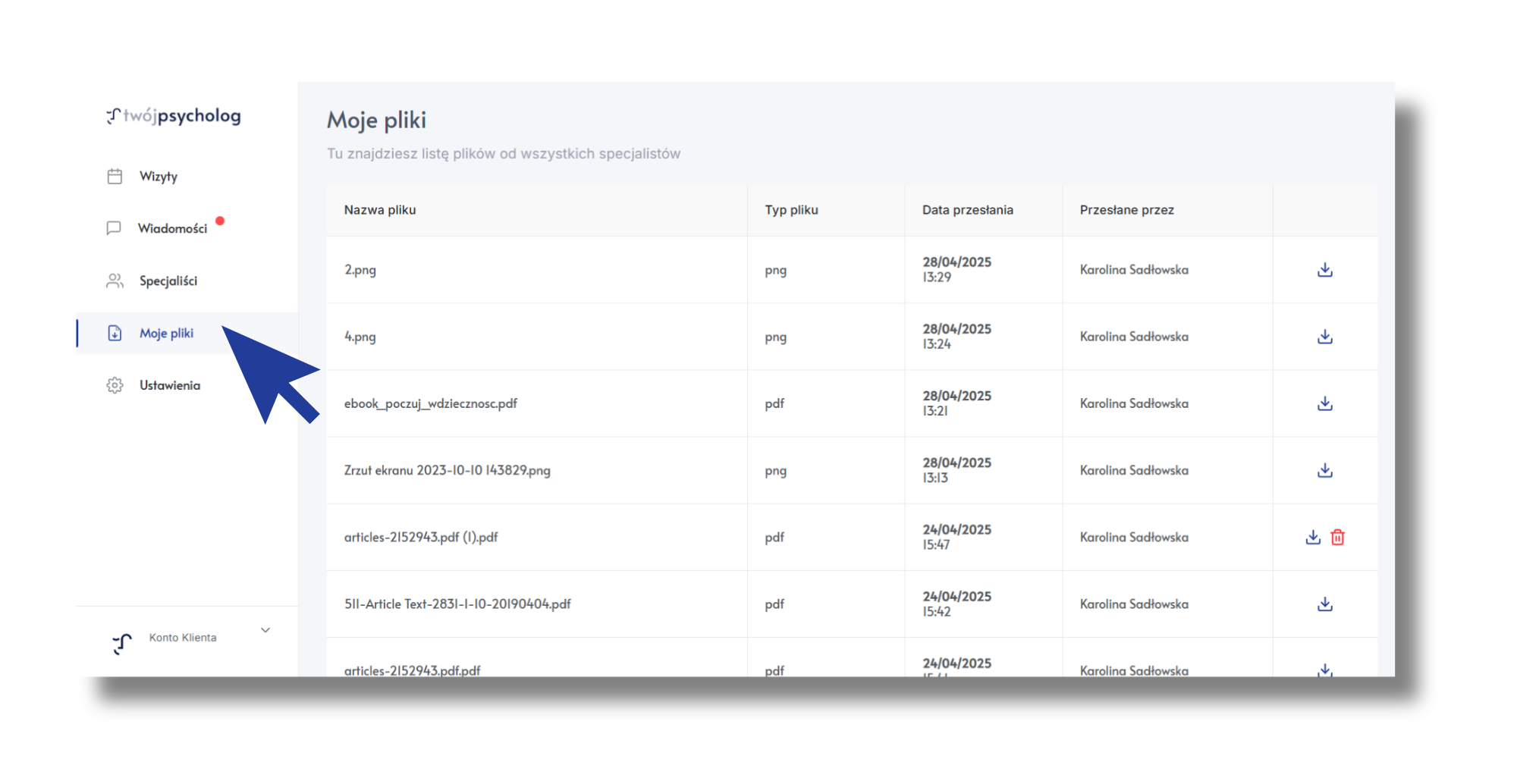Click the Konto Klienta label
The width and height of the screenshot is (1517, 784).
pos(183,638)
